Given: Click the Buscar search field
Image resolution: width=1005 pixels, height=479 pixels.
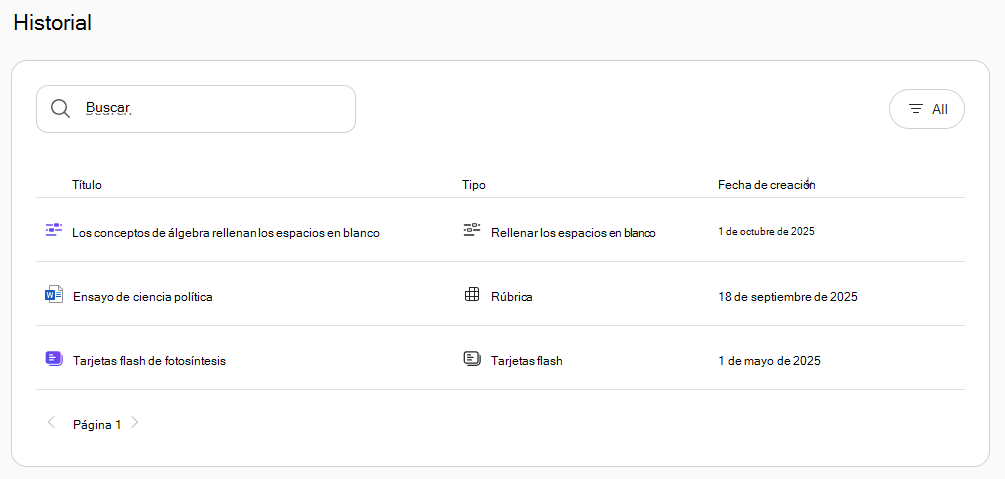Looking at the screenshot, I should pyautogui.click(x=195, y=109).
